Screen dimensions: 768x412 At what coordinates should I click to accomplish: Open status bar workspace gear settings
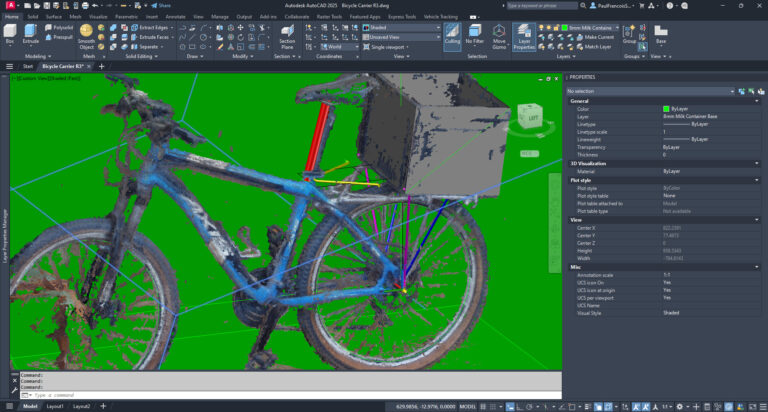point(679,407)
